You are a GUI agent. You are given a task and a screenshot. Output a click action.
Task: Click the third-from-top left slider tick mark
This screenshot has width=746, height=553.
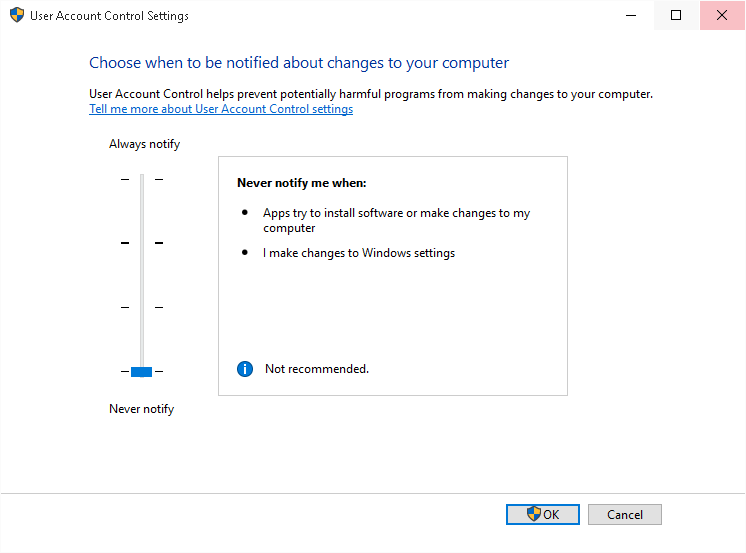point(125,307)
